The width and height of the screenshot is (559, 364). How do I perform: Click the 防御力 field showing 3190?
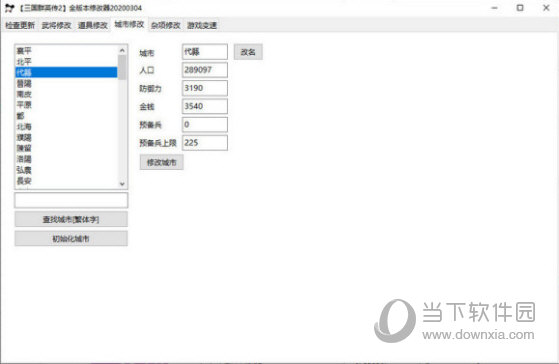coord(205,88)
